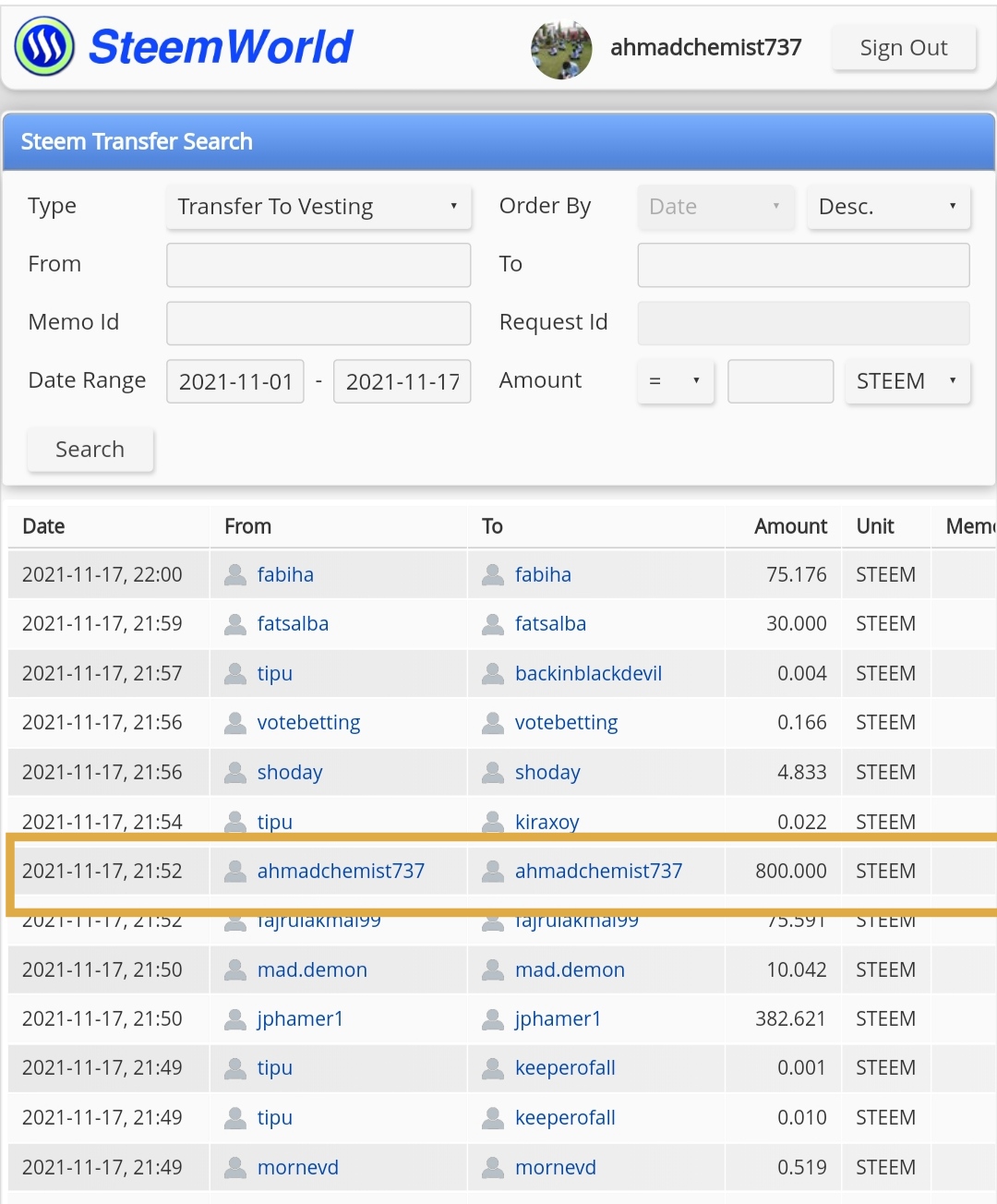Focus the To input field
Image resolution: width=997 pixels, height=1204 pixels.
coord(803,265)
